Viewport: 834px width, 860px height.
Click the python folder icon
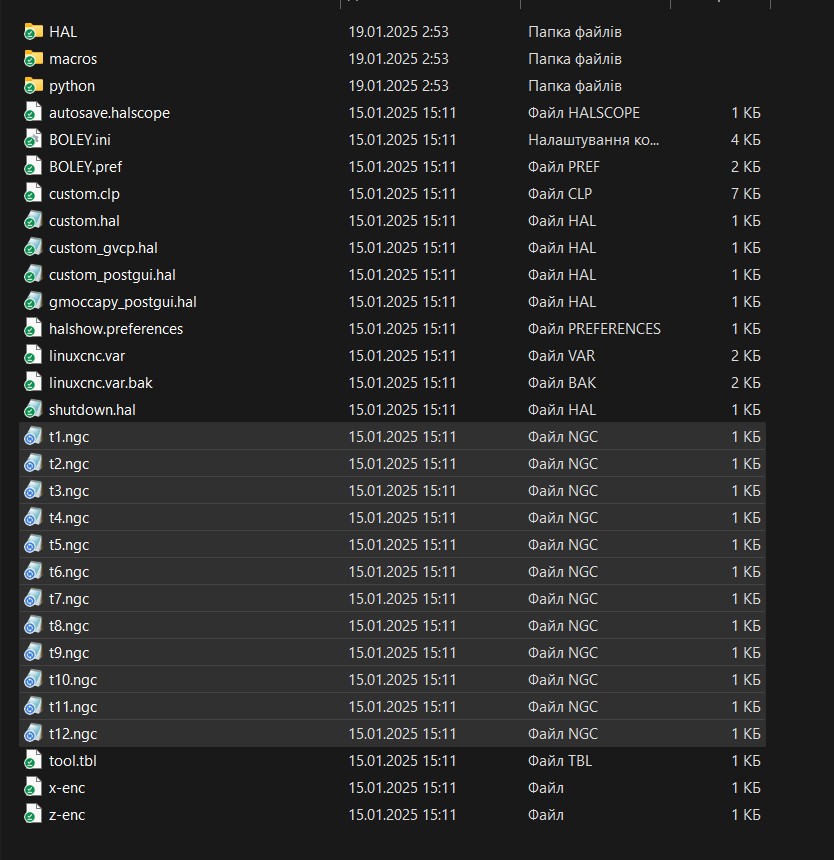tap(33, 86)
